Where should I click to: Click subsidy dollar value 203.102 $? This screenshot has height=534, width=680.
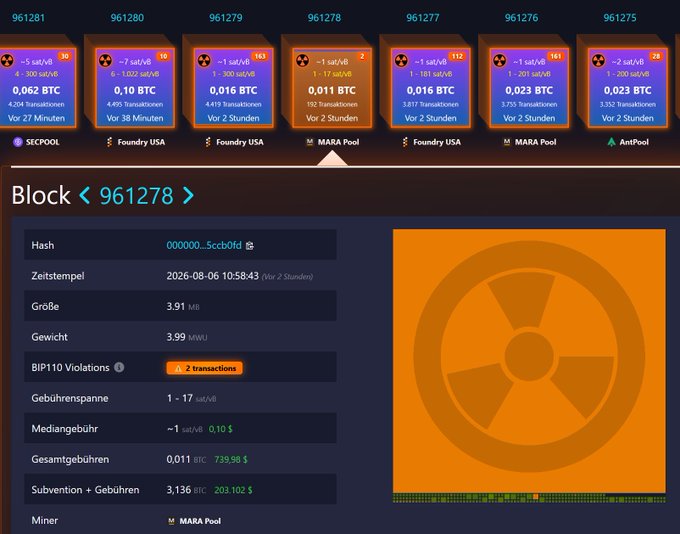pyautogui.click(x=233, y=490)
